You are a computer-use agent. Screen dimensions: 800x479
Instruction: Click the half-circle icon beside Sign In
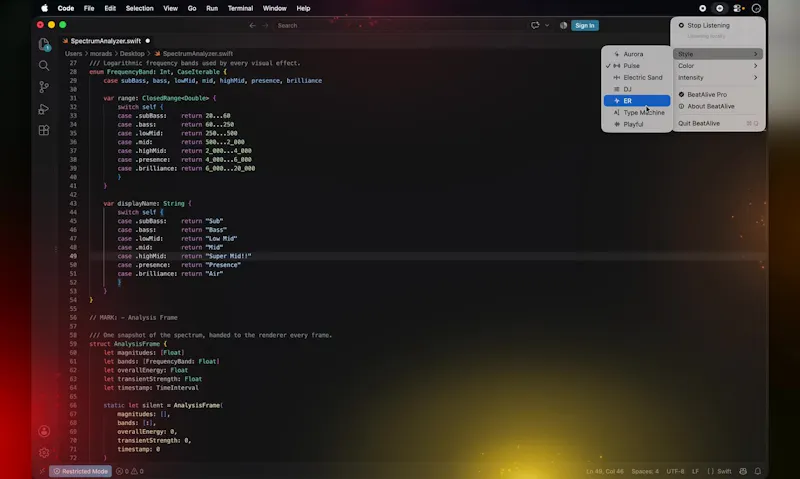pos(563,25)
